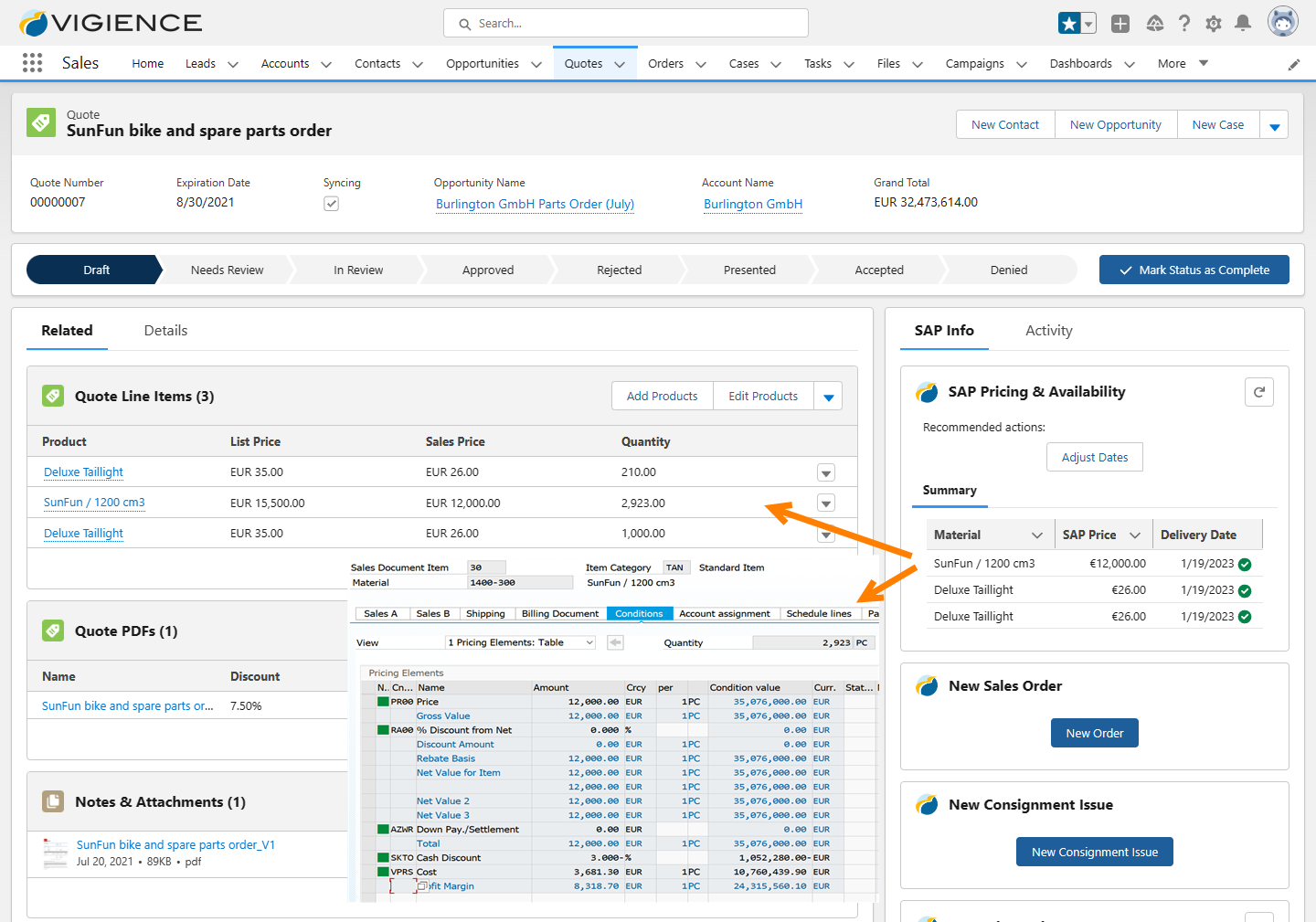The height and width of the screenshot is (922, 1316).
Task: Click Mark Status as Complete
Action: tap(1194, 270)
